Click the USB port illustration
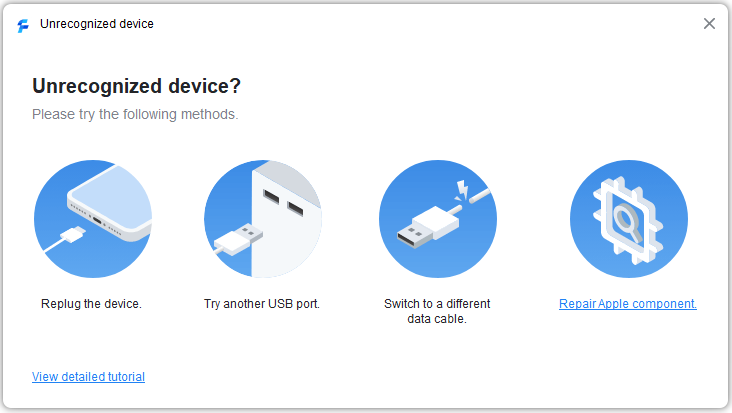This screenshot has height=413, width=732. pyautogui.click(x=262, y=218)
